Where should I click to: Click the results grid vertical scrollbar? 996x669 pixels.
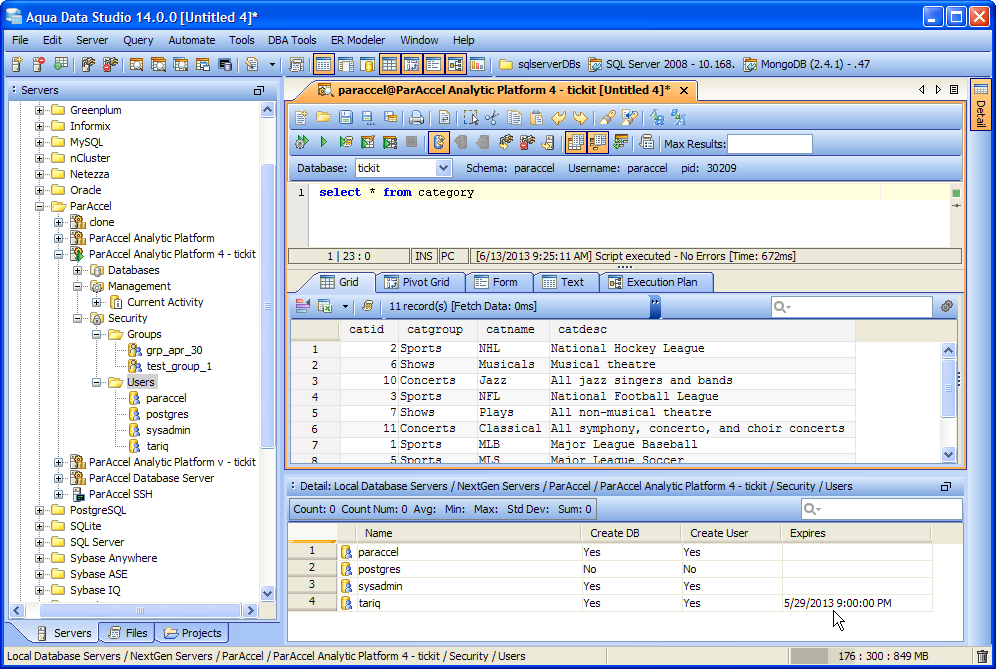pyautogui.click(x=948, y=388)
